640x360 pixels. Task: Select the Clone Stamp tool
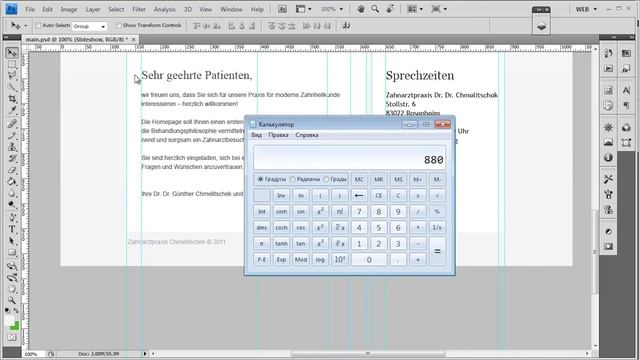[12, 147]
